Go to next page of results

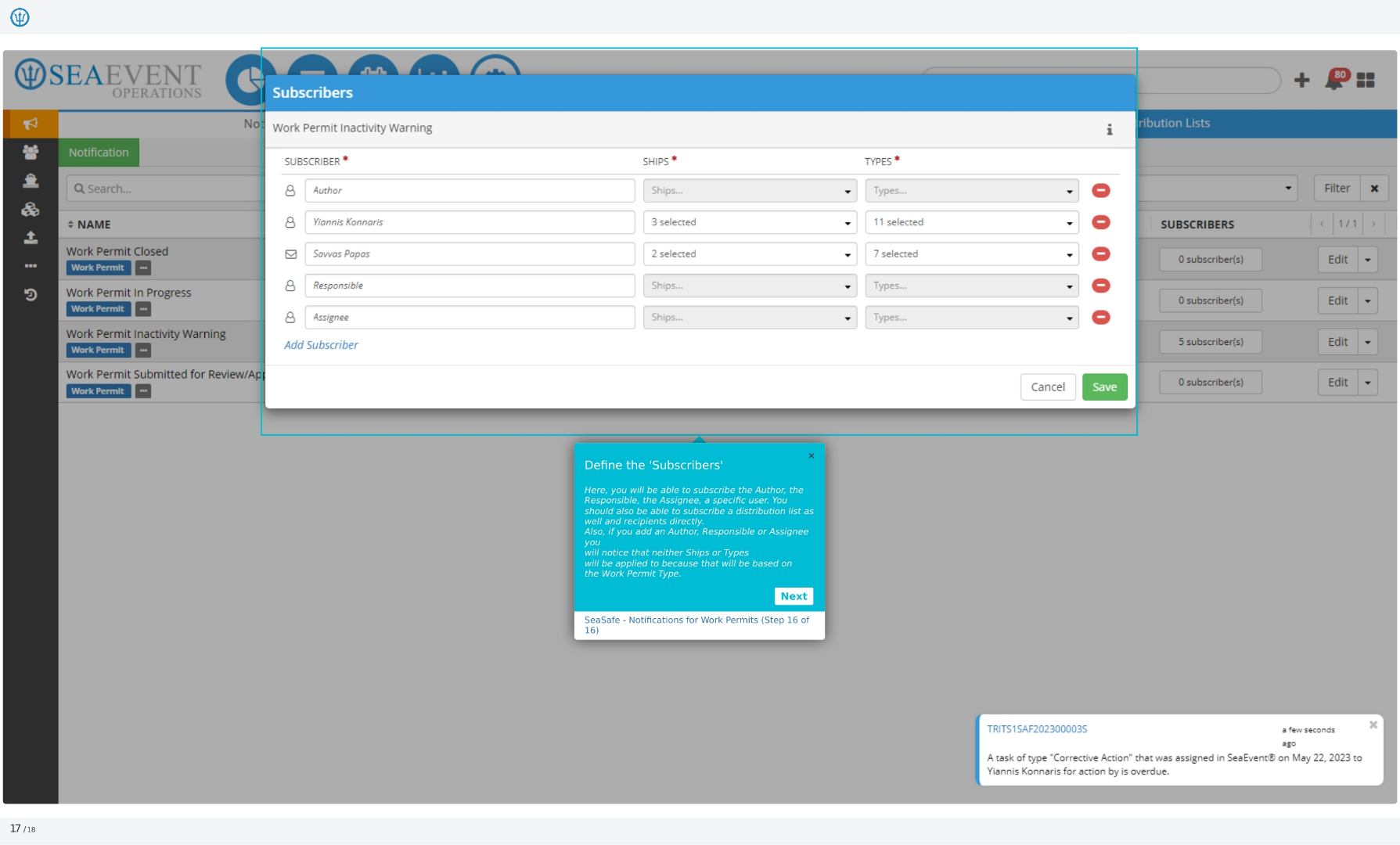pyautogui.click(x=1373, y=224)
